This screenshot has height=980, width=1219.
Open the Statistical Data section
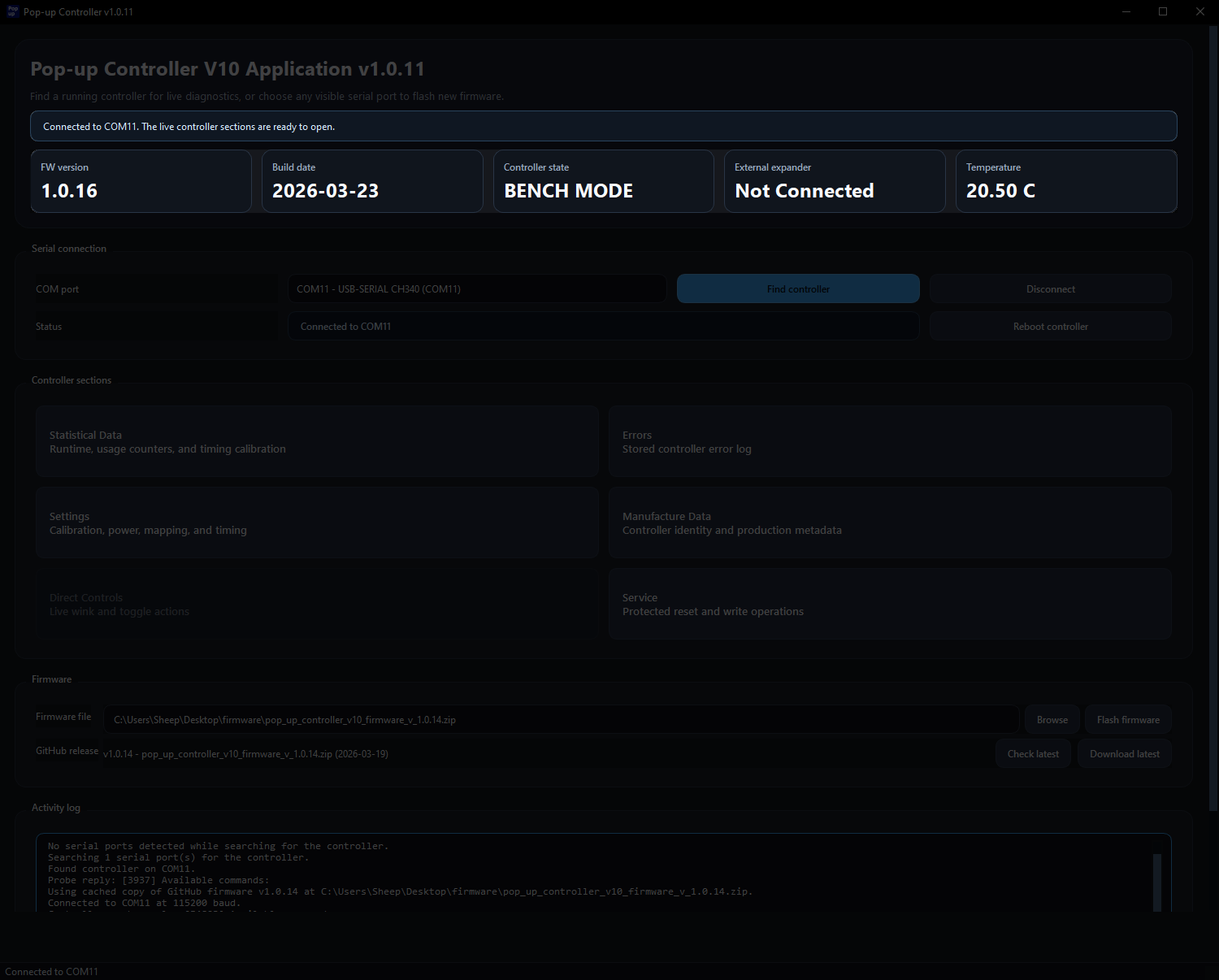pyautogui.click(x=316, y=441)
